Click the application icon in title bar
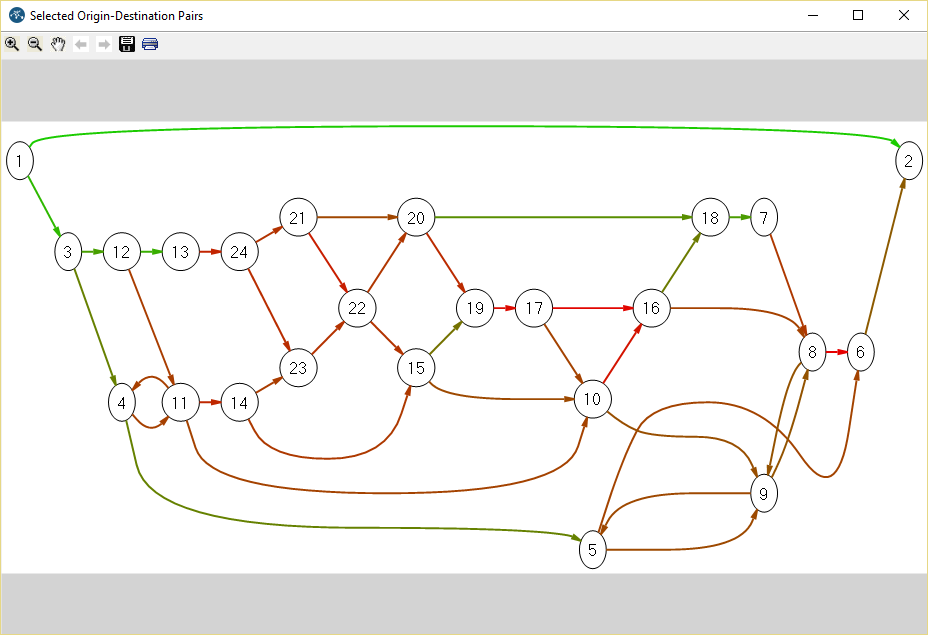Viewport: 928px width, 635px height. [16, 15]
